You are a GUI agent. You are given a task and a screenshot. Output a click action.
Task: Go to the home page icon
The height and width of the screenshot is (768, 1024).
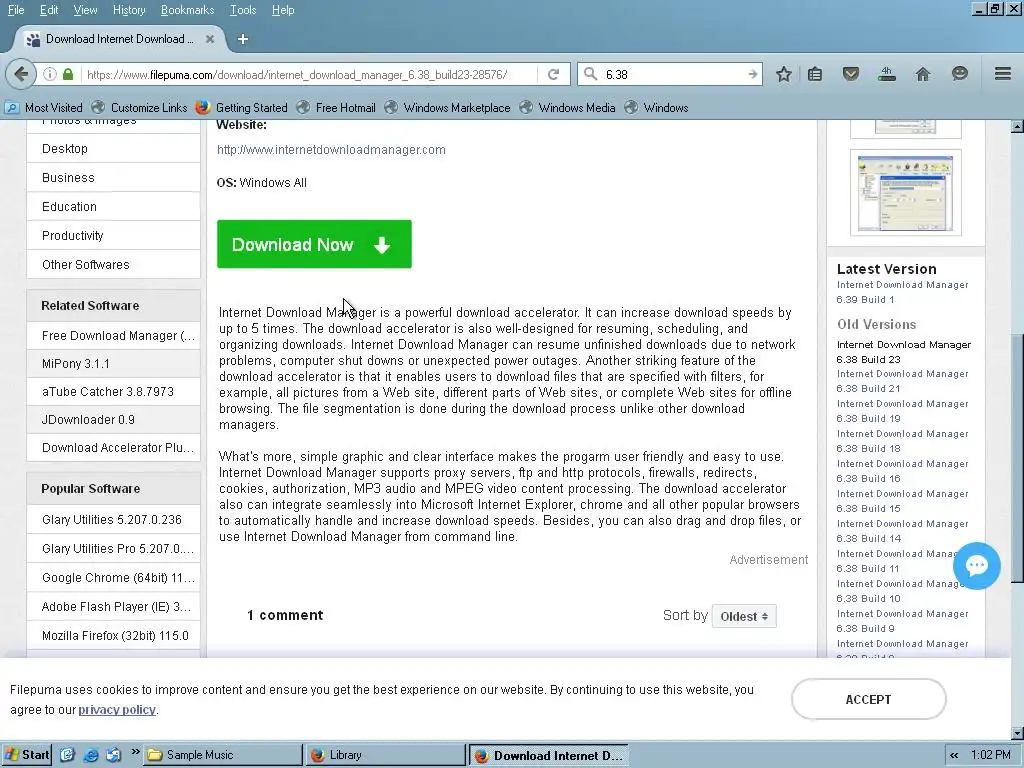[x=923, y=74]
